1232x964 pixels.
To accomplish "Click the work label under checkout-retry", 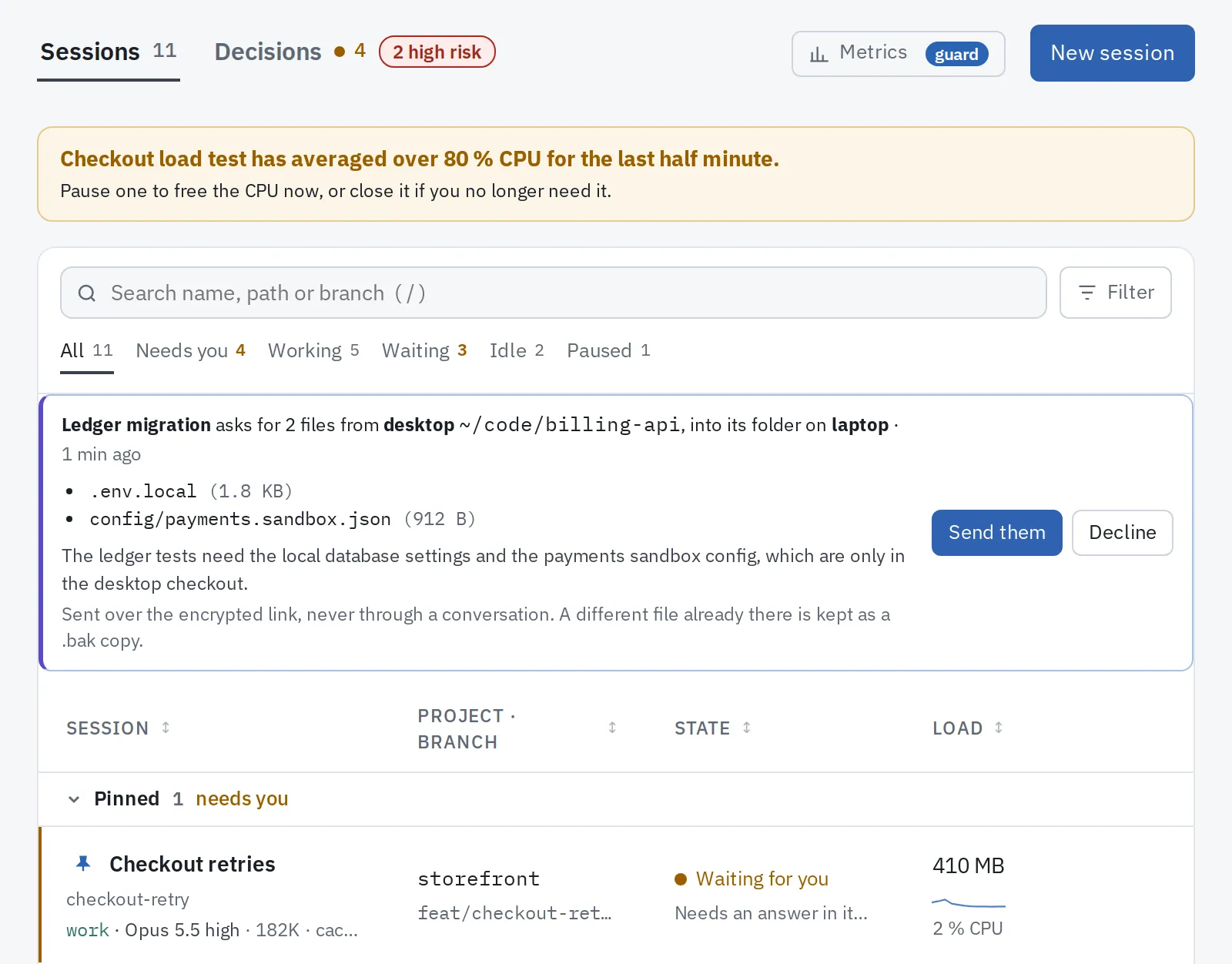I will coord(88,930).
